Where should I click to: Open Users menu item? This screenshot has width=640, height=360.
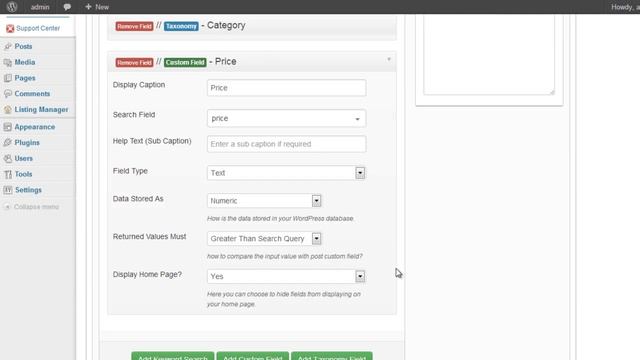[24, 158]
